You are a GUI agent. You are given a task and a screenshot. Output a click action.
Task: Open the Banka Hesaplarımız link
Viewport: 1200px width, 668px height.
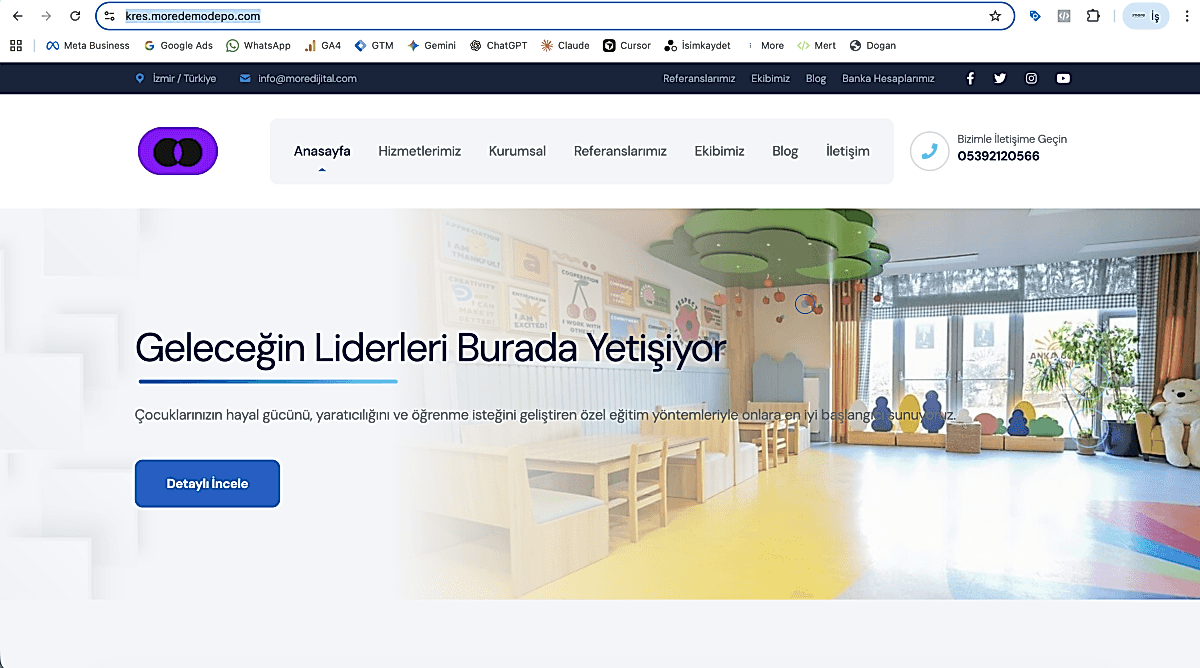pyautogui.click(x=888, y=78)
